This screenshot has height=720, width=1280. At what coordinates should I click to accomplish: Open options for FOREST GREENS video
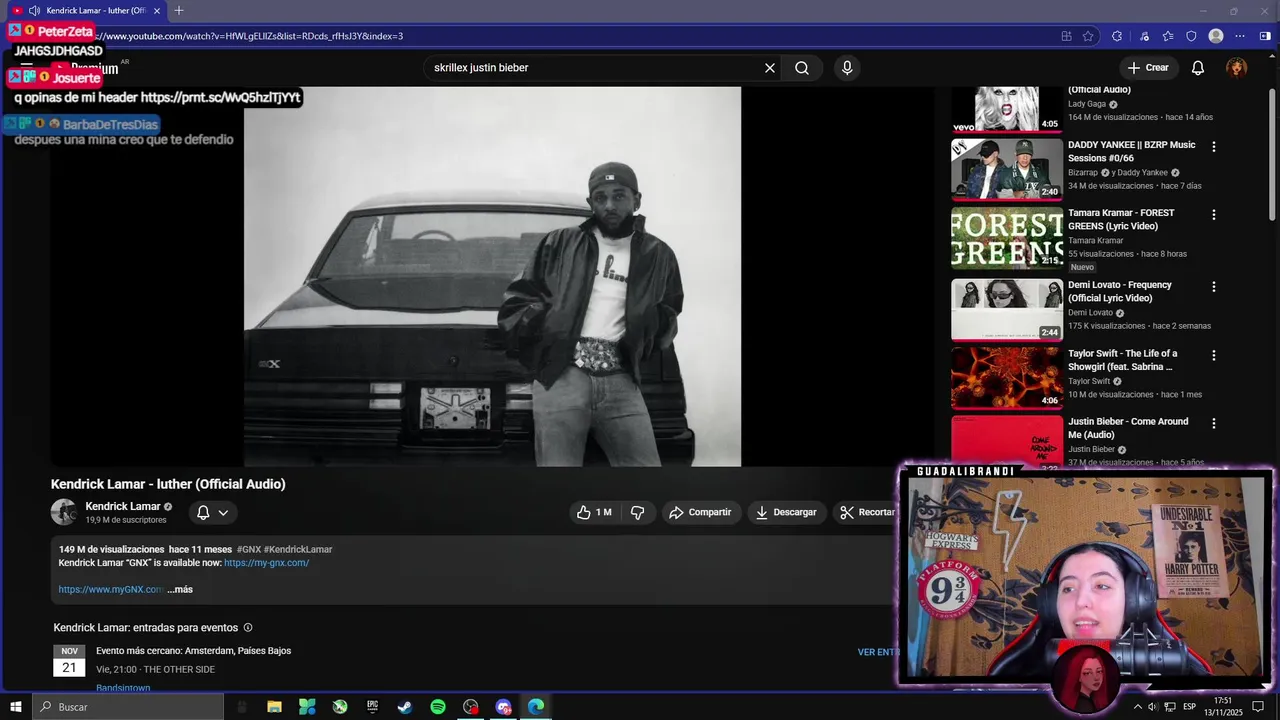1214,214
